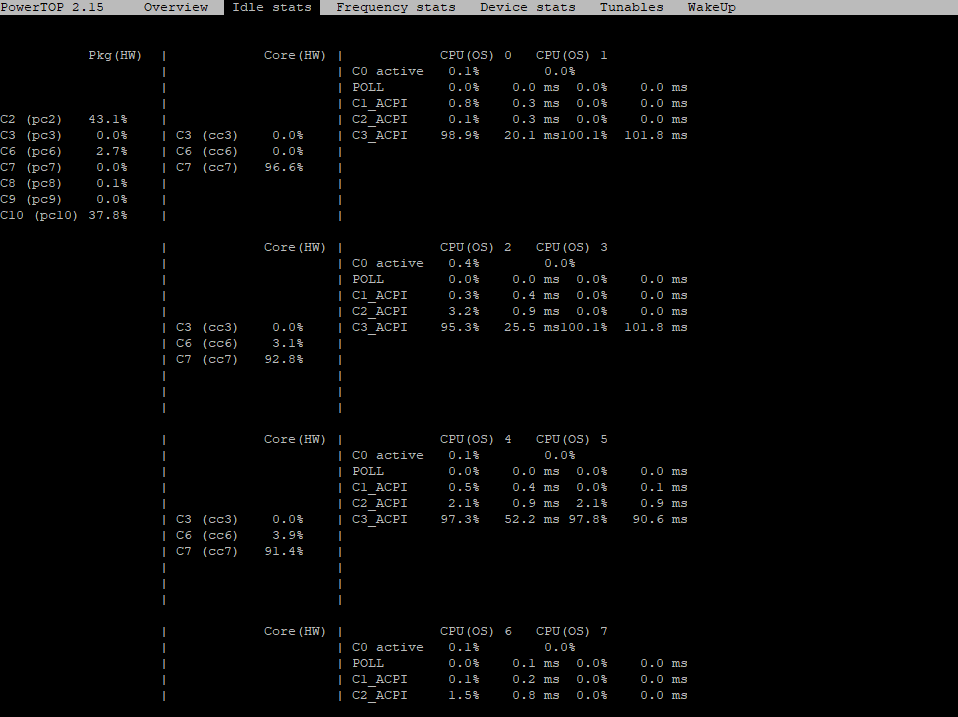Screen dimensions: 958x717
Task: Select the CPU(OS) 1 header
Action: coord(571,56)
